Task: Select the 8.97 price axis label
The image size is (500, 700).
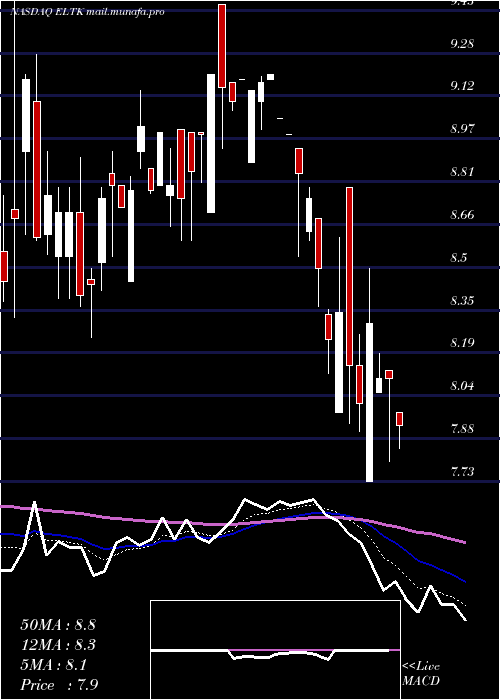Action: click(462, 129)
